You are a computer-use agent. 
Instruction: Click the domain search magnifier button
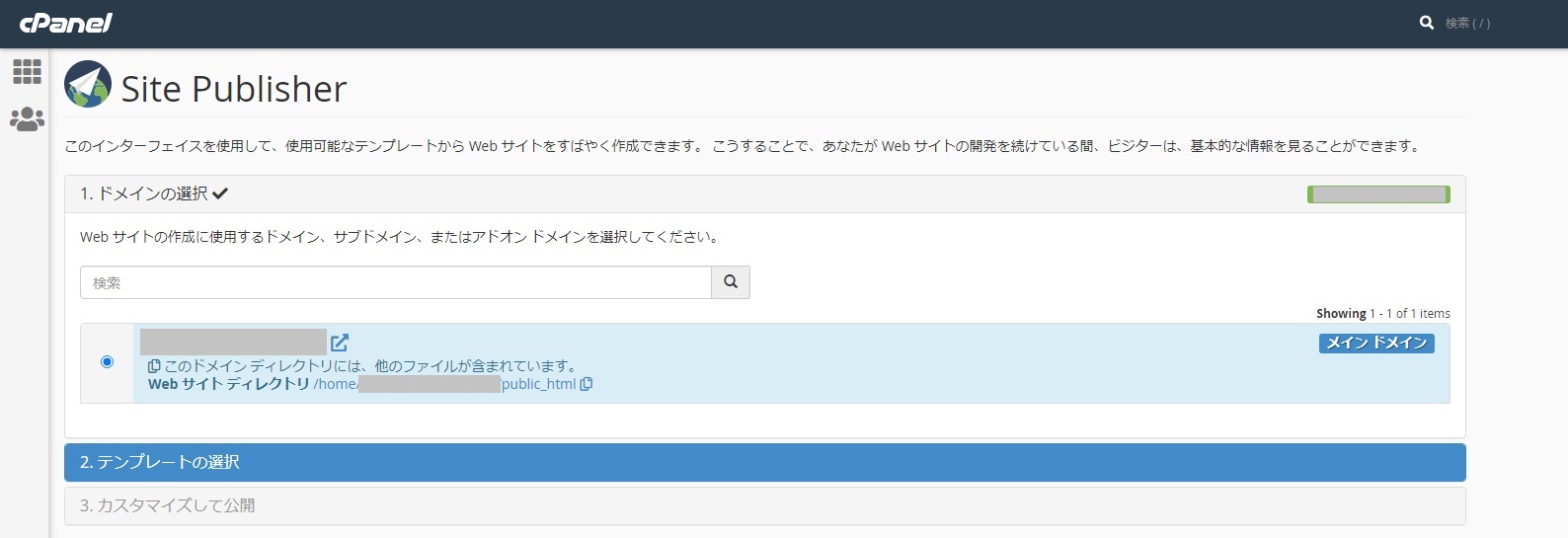coord(731,282)
